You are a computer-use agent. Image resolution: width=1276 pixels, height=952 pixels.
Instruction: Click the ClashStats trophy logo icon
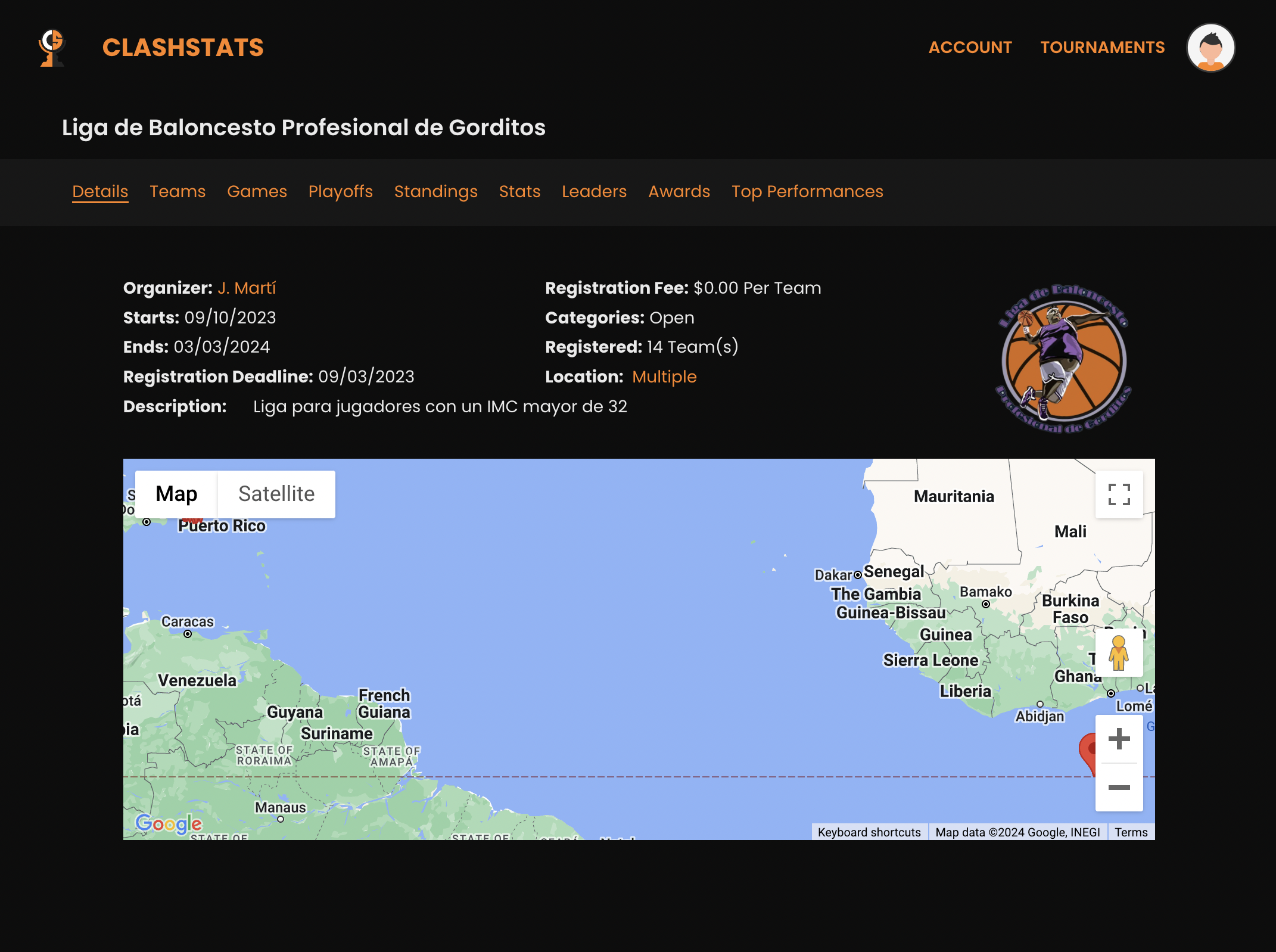point(52,48)
